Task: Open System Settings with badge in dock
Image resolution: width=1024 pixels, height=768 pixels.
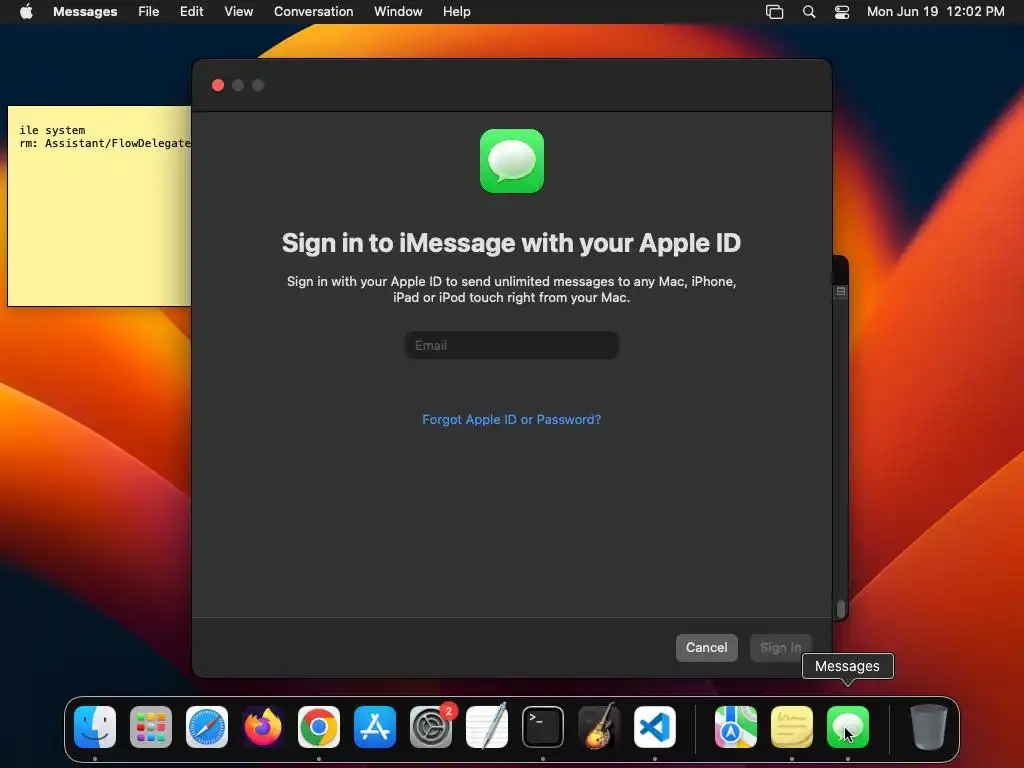Action: pos(431,727)
